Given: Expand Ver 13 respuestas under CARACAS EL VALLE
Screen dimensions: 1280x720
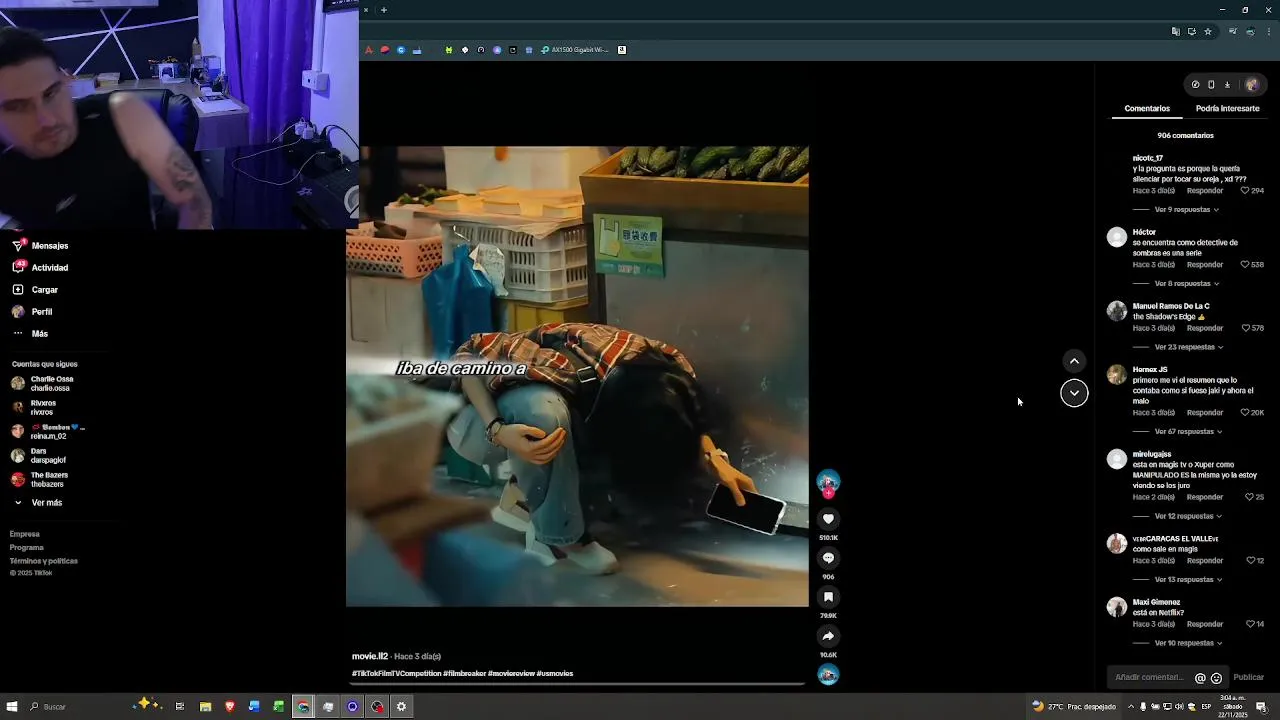Looking at the screenshot, I should click(x=1188, y=580).
